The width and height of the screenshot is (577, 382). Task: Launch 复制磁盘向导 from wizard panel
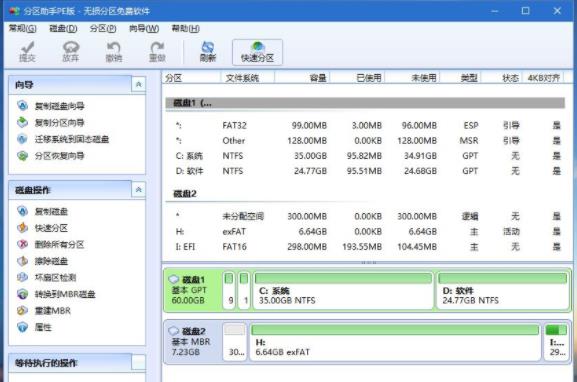[51, 106]
